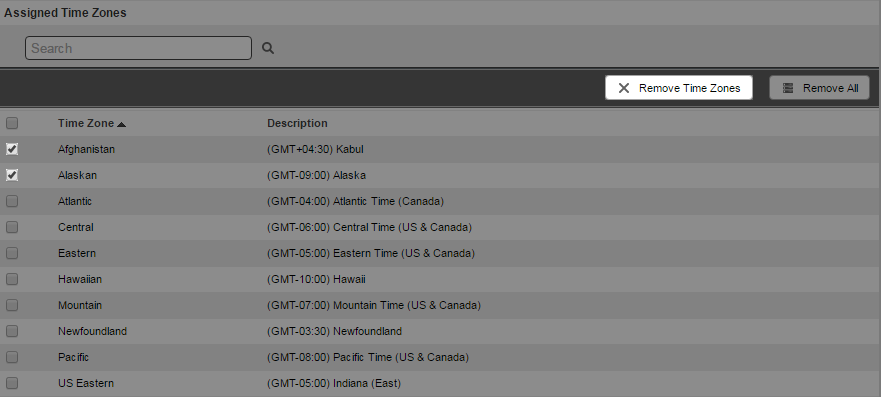Uncheck the Afghanistan time zone checkbox
Screen dimensions: 881x397
(x=12, y=149)
